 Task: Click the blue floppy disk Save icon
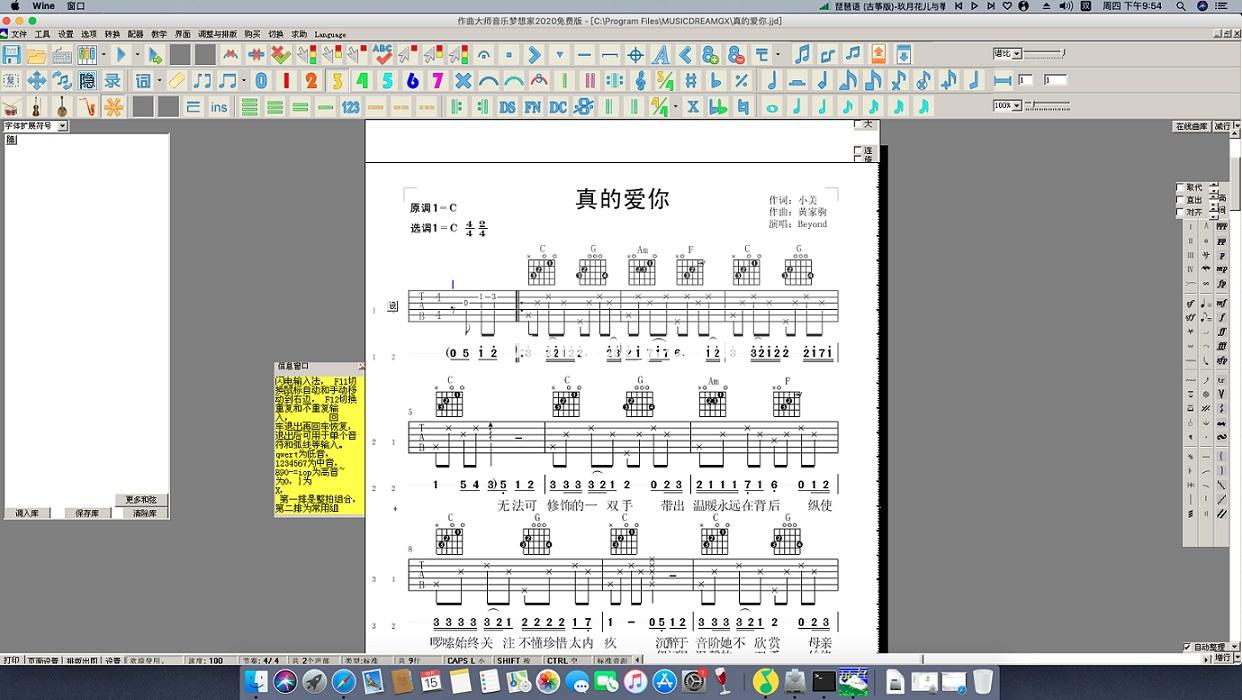point(11,54)
